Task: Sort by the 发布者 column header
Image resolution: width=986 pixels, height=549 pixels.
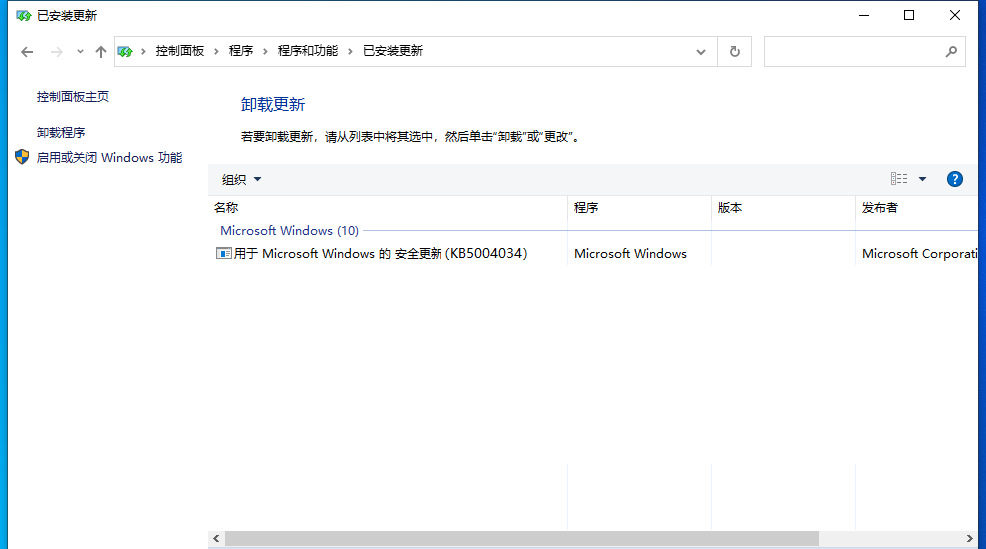Action: point(917,208)
